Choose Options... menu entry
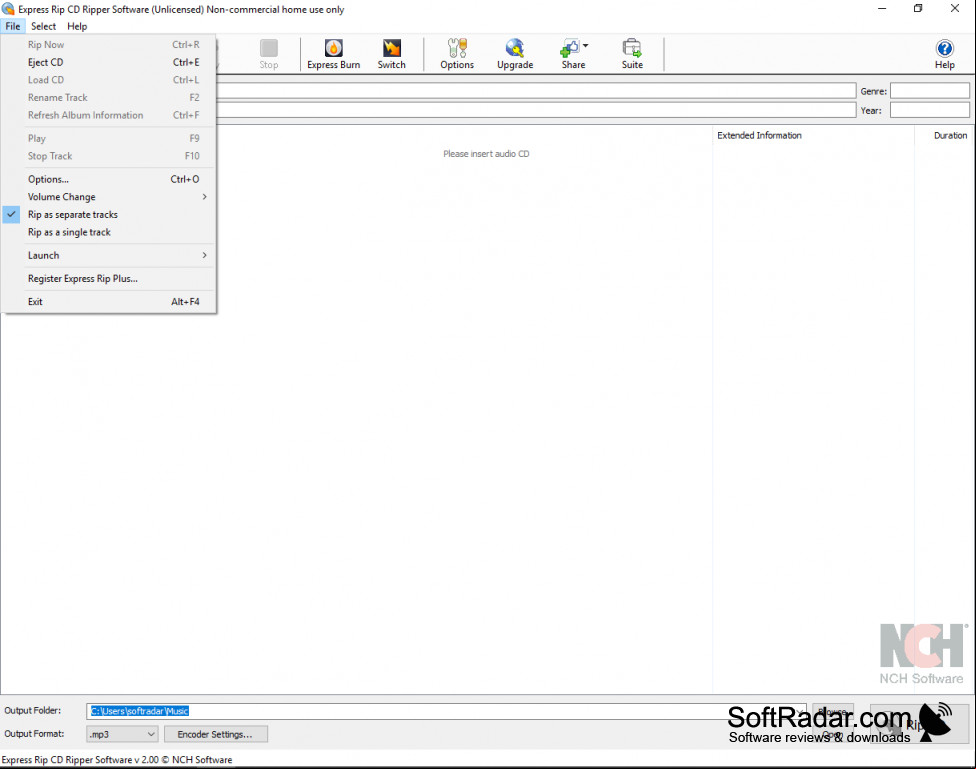 point(108,179)
